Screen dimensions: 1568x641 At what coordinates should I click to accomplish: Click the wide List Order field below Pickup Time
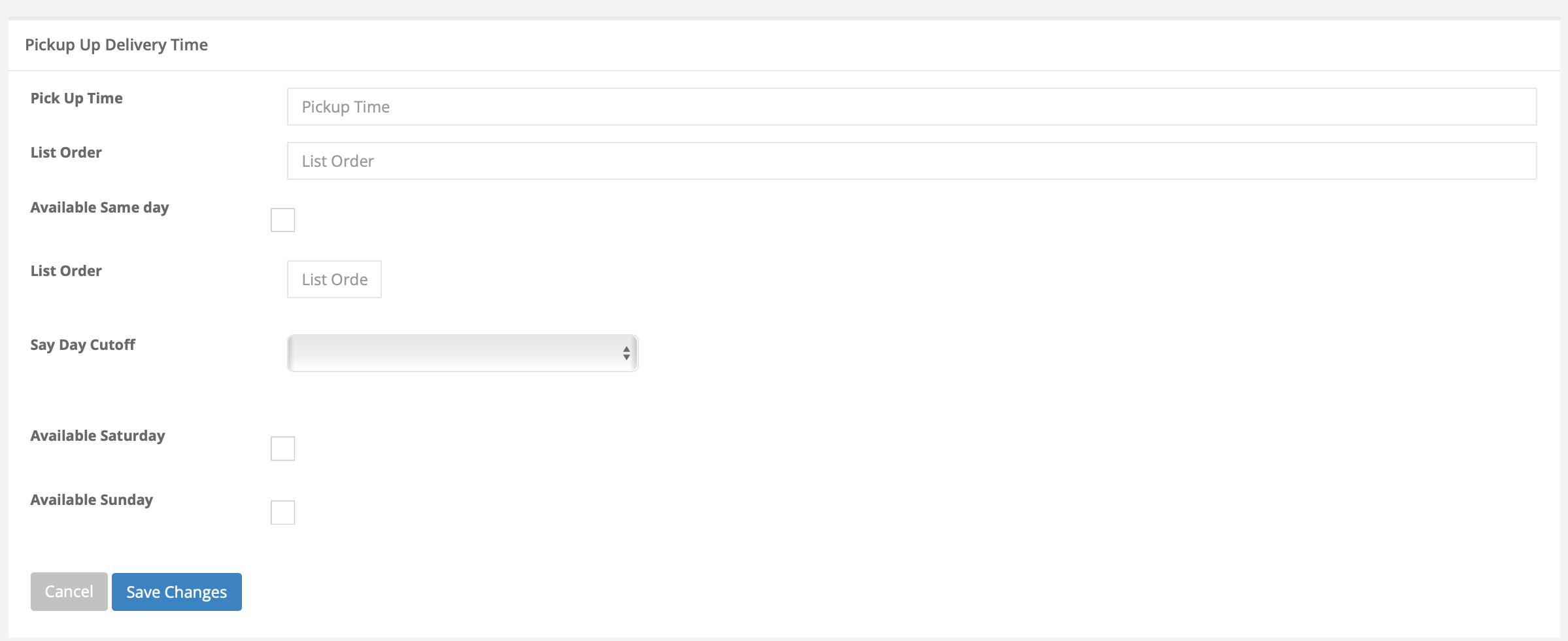912,161
